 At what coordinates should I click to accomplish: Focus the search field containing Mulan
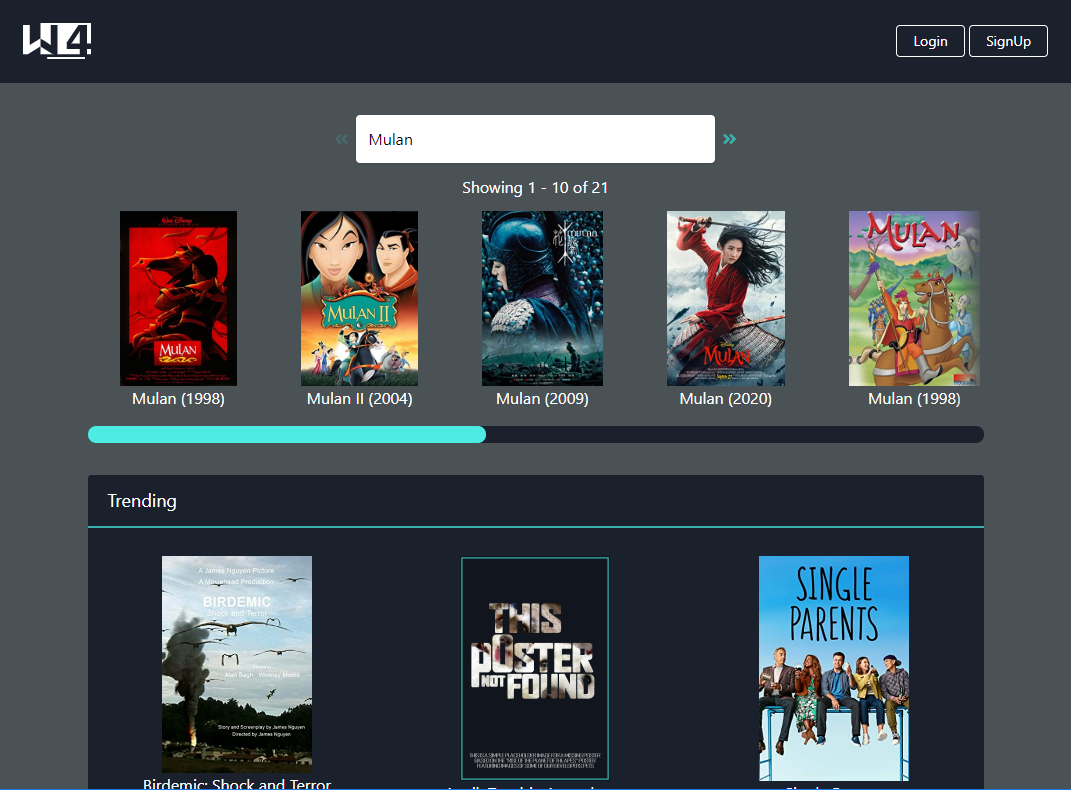536,139
